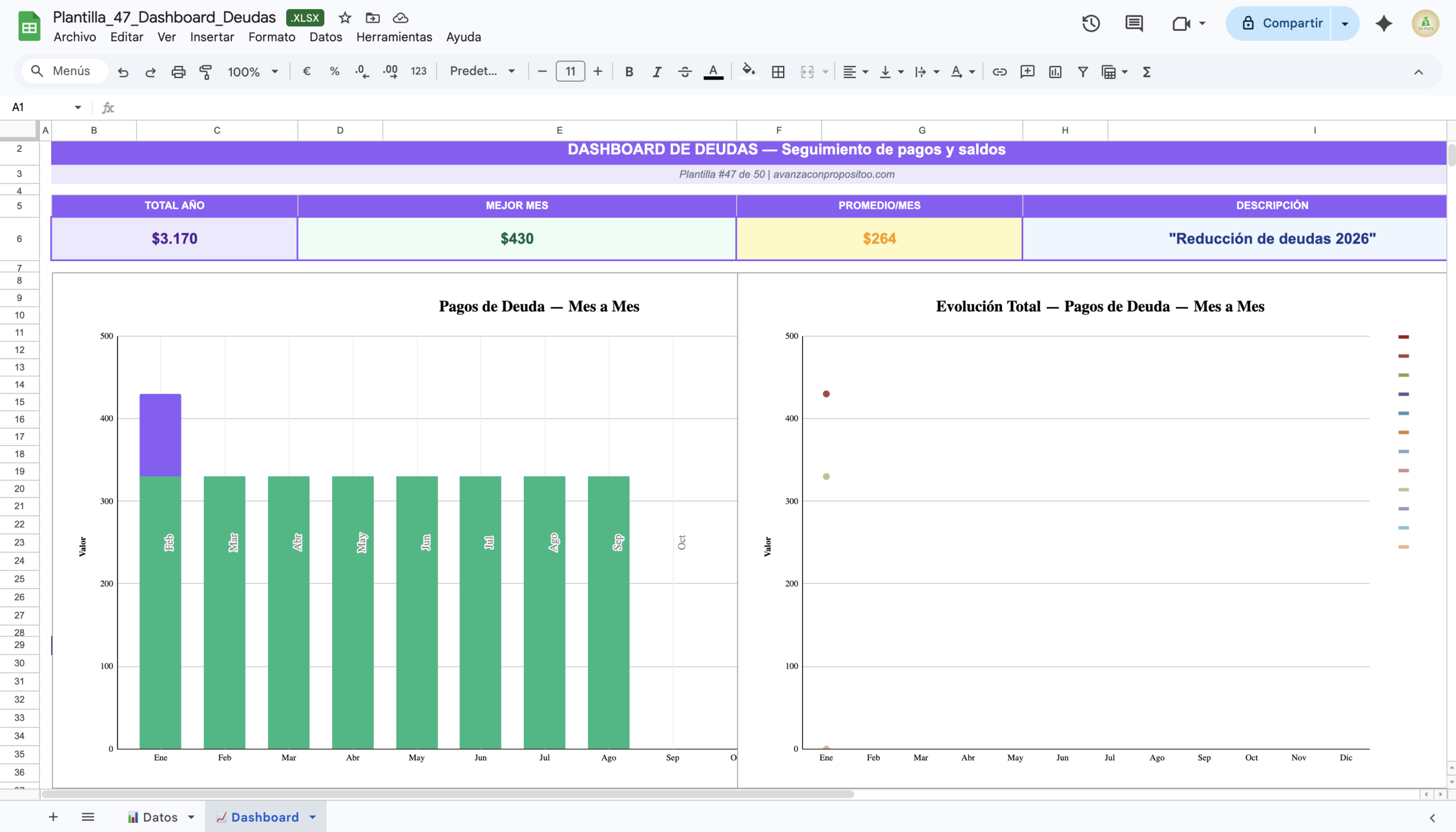Click the paint format icon
This screenshot has height=832, width=1456.
[x=205, y=72]
